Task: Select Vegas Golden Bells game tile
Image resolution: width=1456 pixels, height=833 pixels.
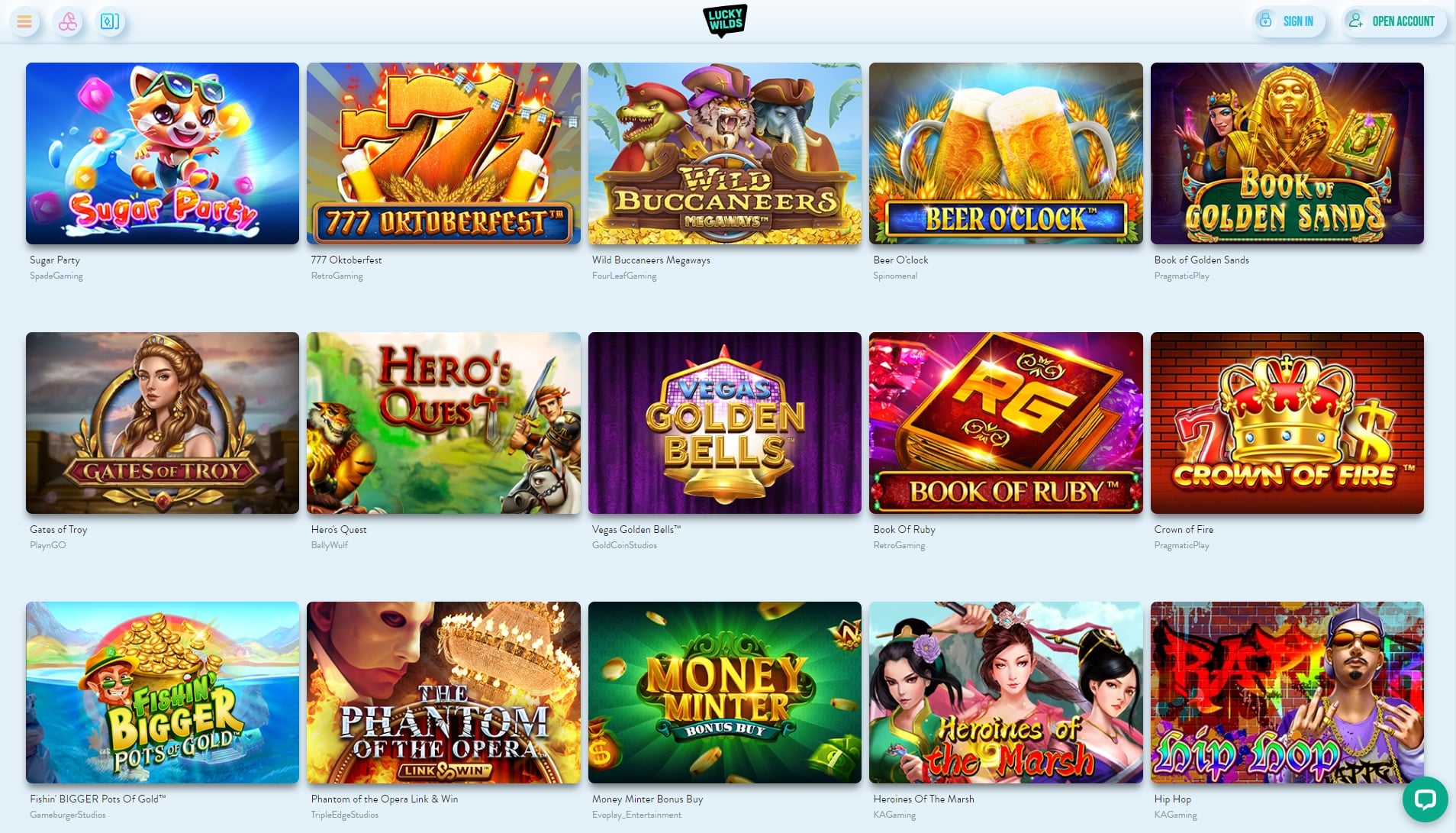Action: 725,423
